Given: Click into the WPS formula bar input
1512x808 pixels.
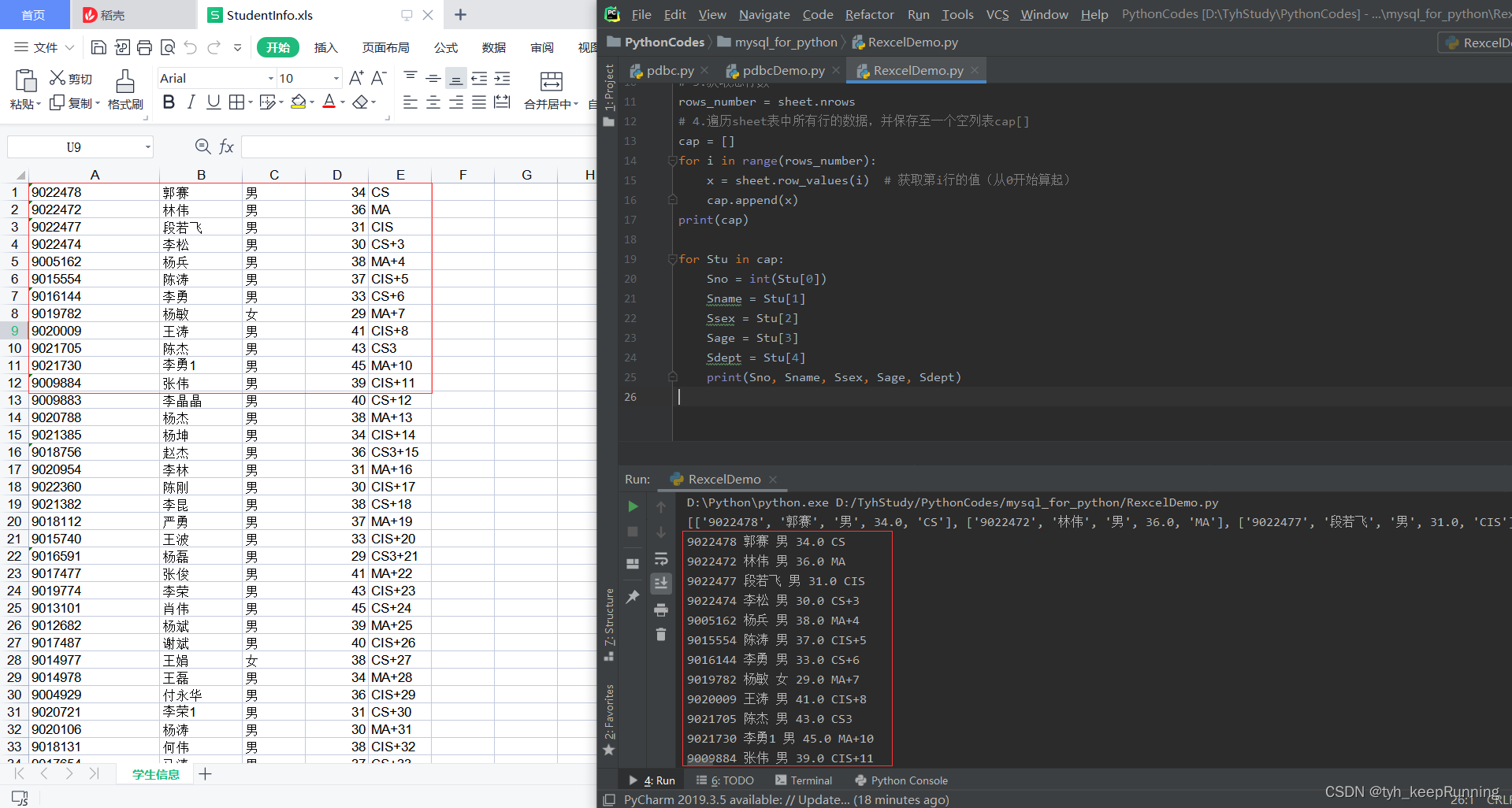Looking at the screenshot, I should [x=418, y=147].
